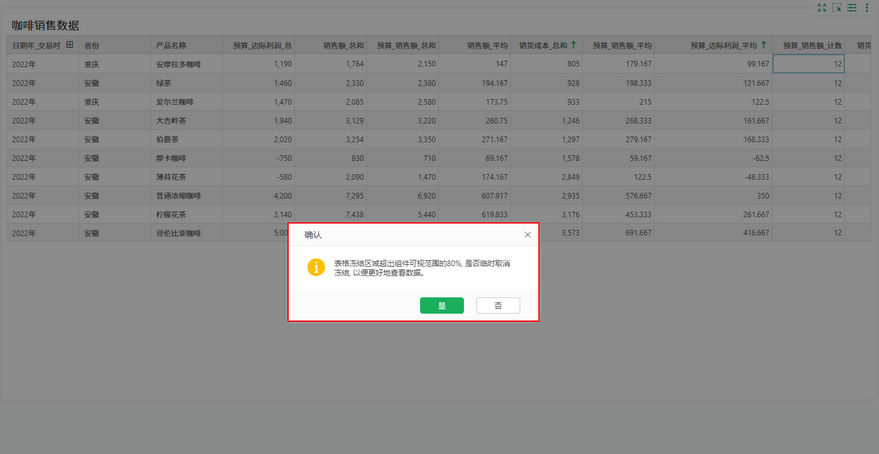The height and width of the screenshot is (454, 879).
Task: Click sort arrow on 预算_边际利润_平均 column
Action: (x=764, y=45)
